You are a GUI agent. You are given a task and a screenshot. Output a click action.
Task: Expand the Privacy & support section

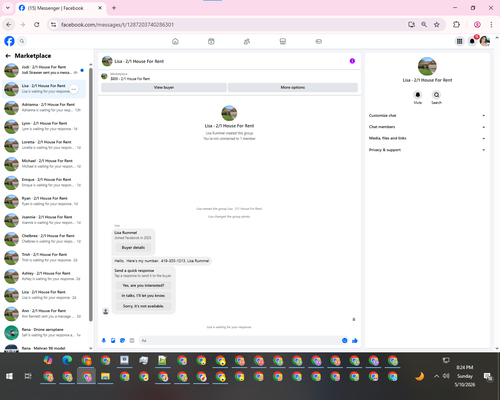pos(427,150)
